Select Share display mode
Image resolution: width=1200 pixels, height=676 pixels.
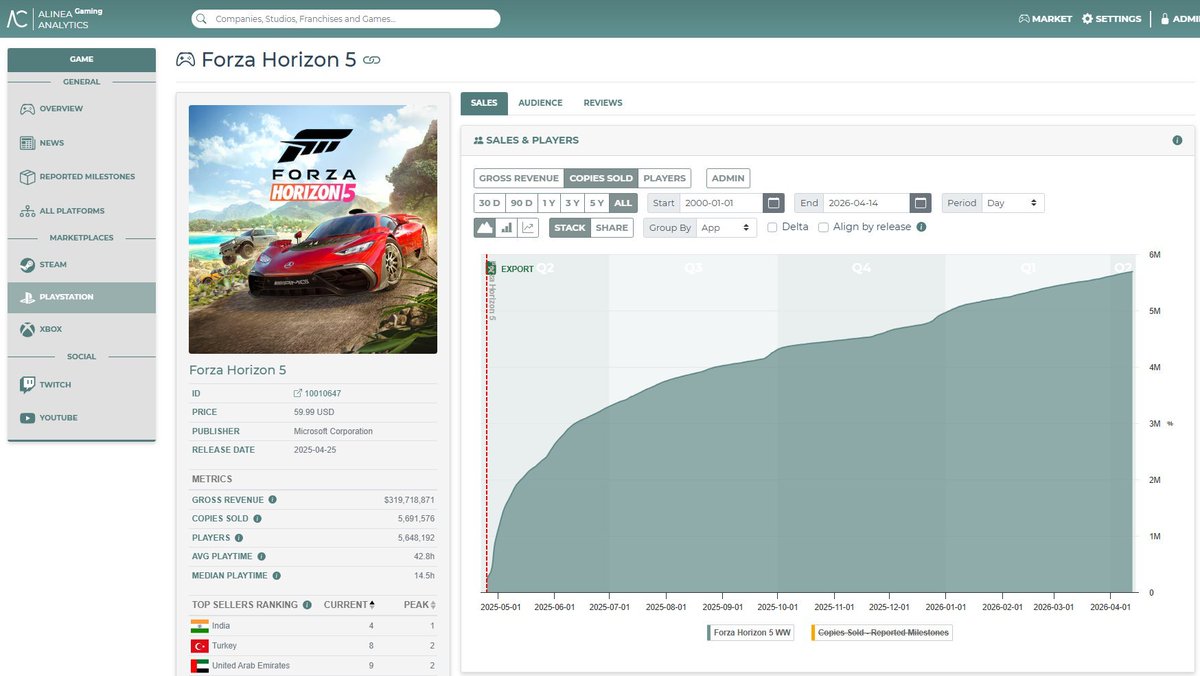click(612, 228)
